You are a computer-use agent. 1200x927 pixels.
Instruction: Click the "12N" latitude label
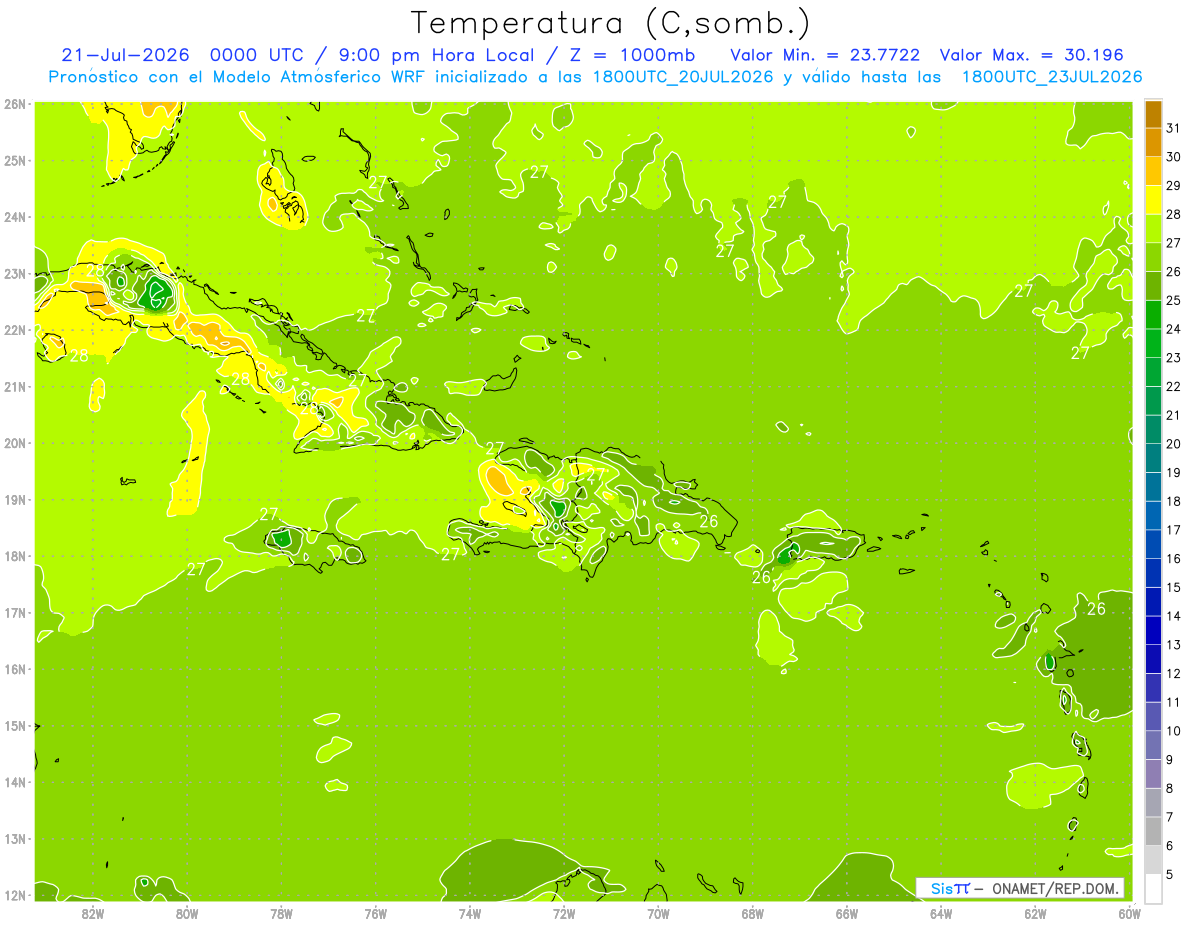click(15, 895)
